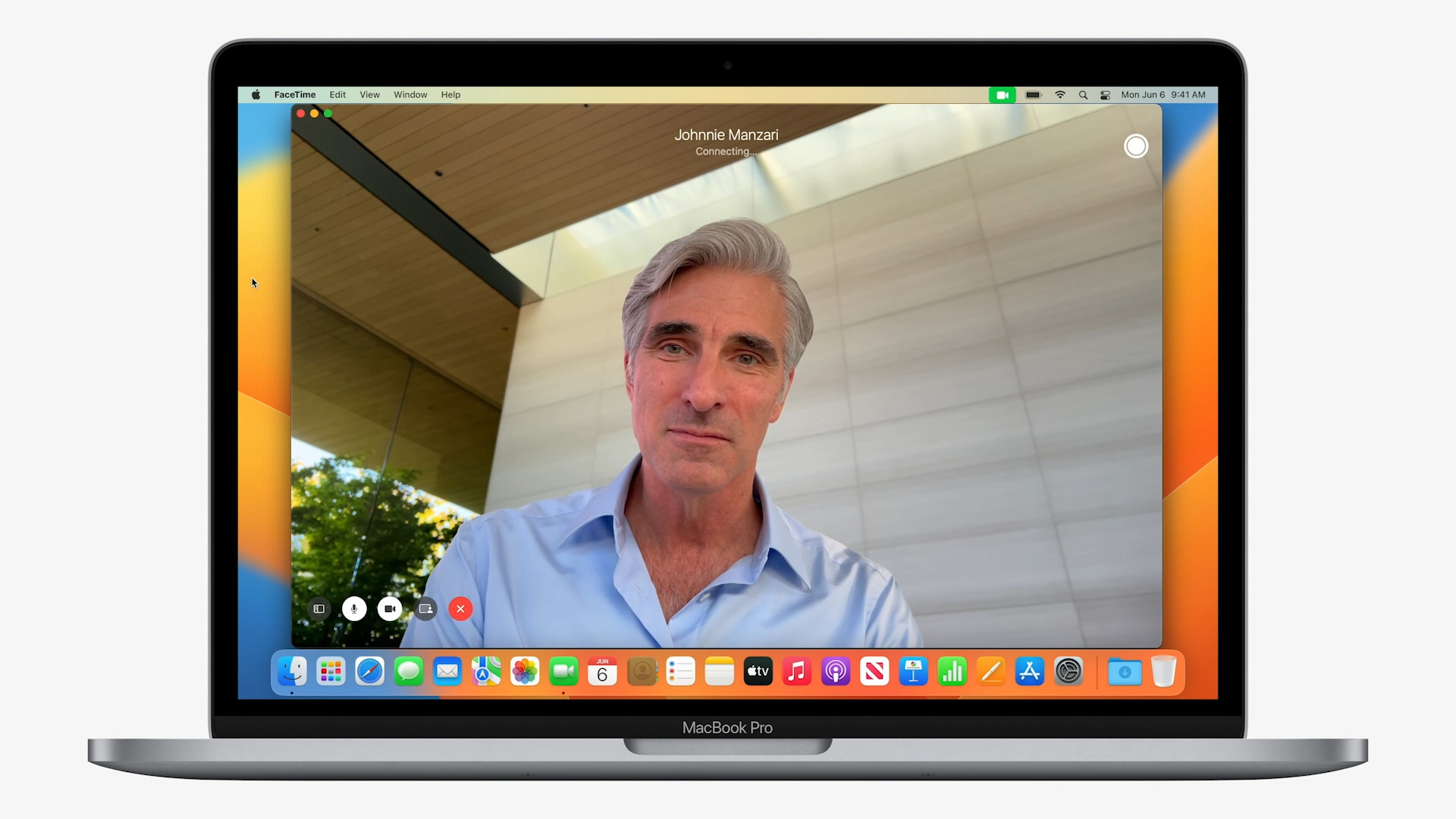The width and height of the screenshot is (1456, 819).
Task: Open the FaceTime menu
Action: pyautogui.click(x=294, y=94)
